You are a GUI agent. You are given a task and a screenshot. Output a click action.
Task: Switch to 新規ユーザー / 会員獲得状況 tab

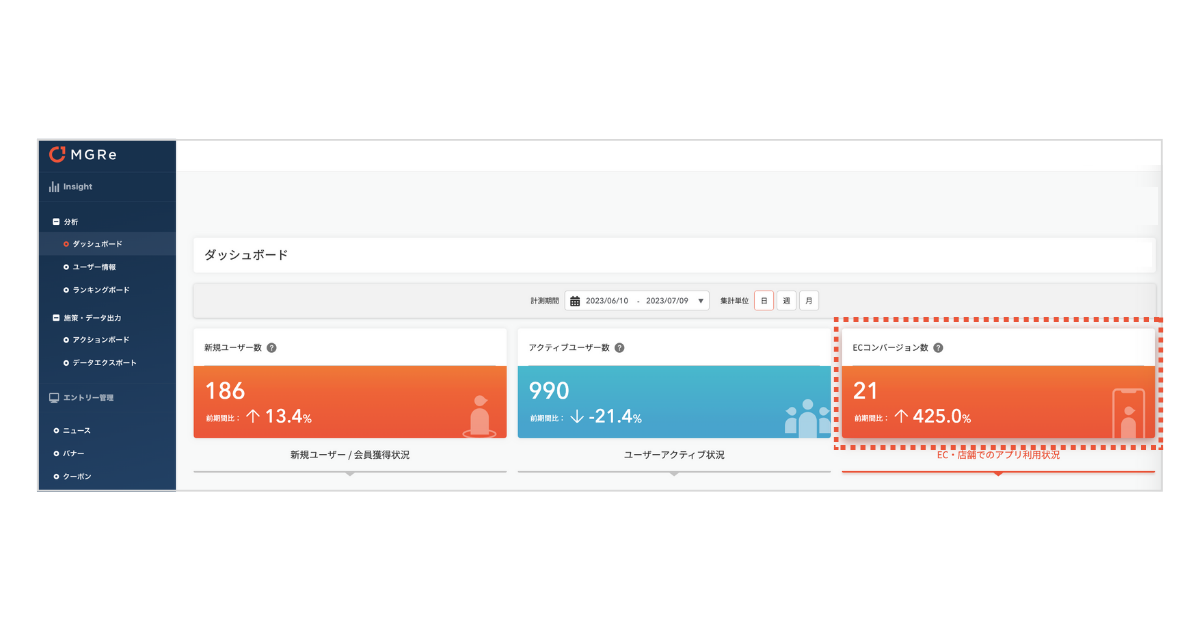(x=350, y=455)
